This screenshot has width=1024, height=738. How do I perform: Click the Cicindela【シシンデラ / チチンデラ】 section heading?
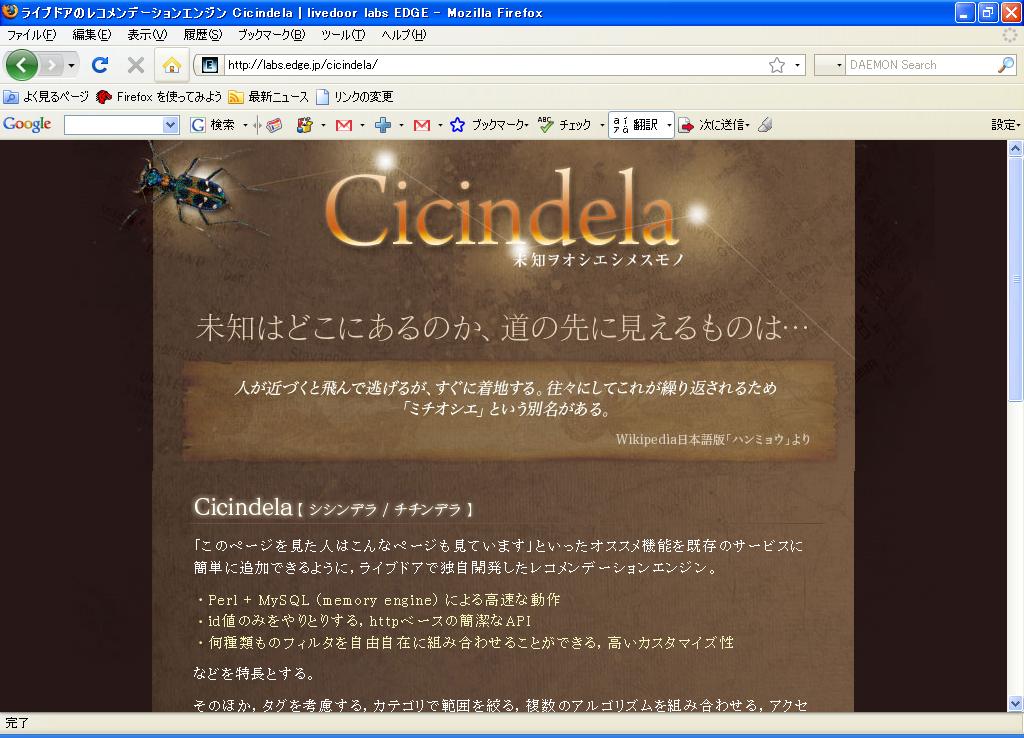coord(333,507)
